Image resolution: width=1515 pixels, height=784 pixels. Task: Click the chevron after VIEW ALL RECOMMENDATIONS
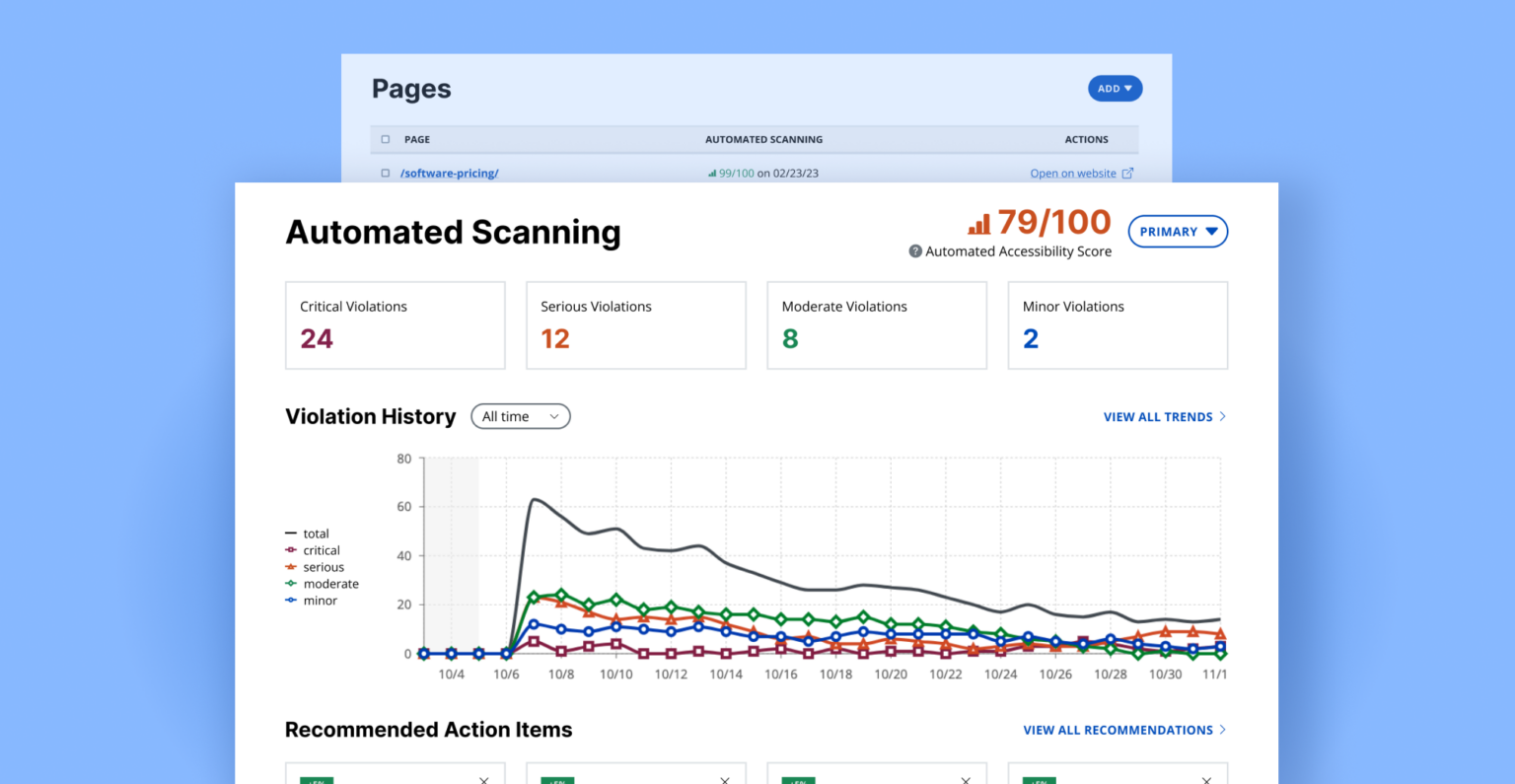1223,730
